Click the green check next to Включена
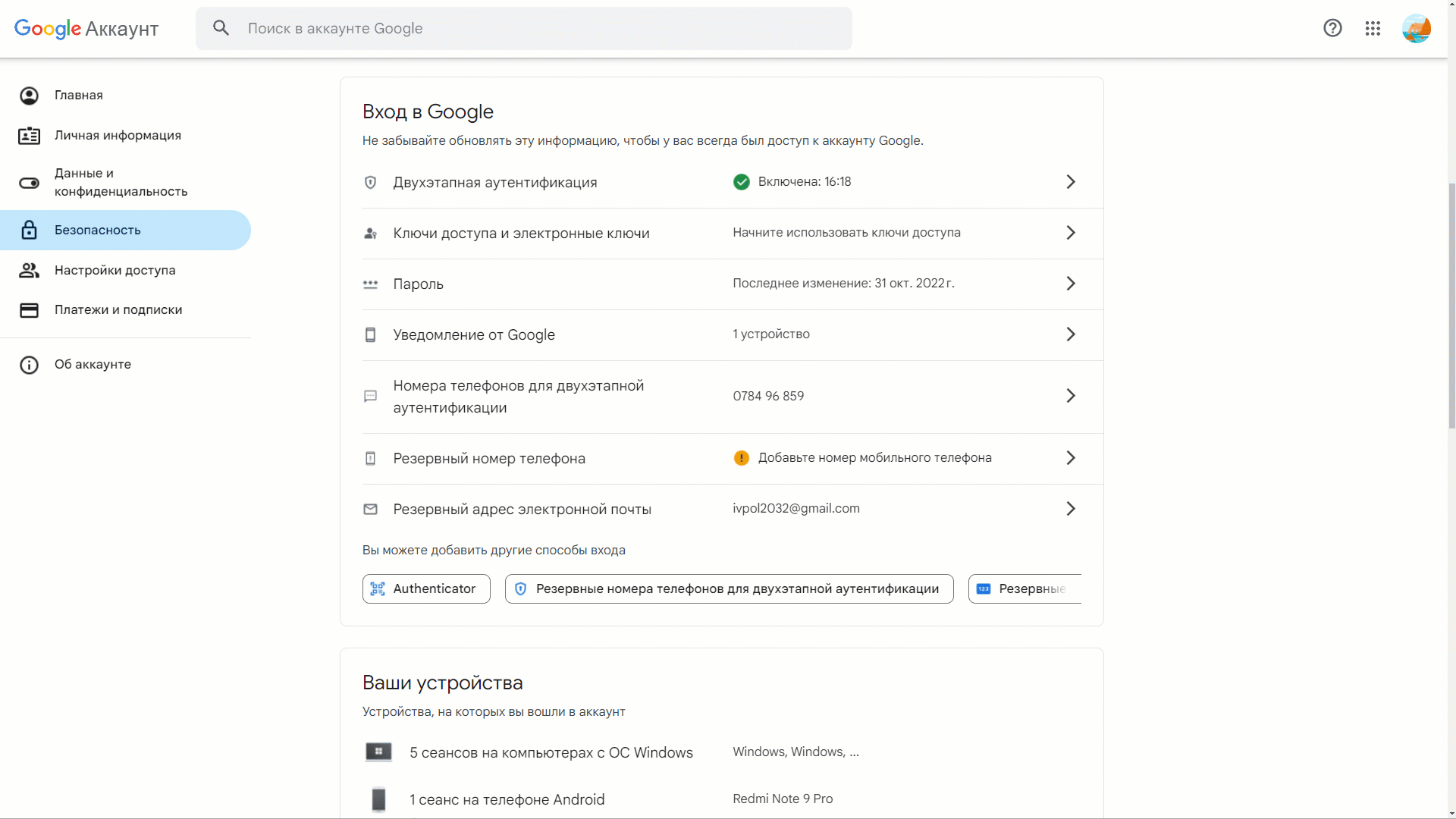Screen dimensions: 1456x819 point(742,182)
